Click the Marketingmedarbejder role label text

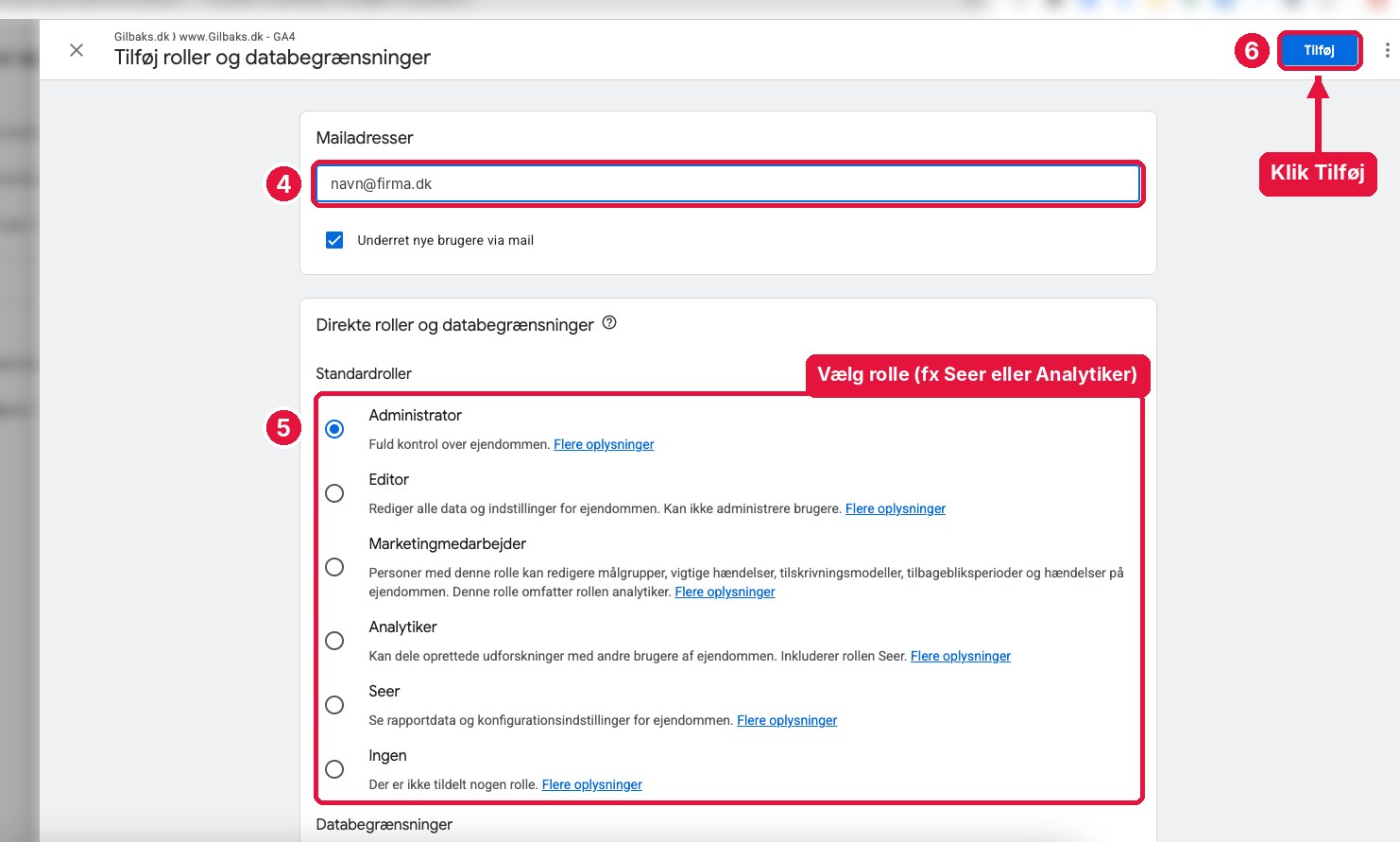pyautogui.click(x=448, y=543)
